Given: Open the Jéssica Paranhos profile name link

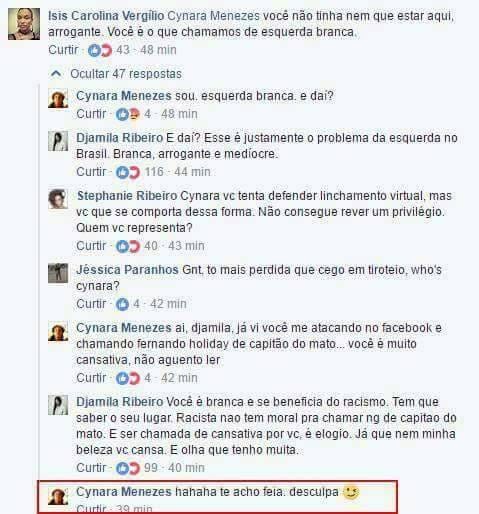Looking at the screenshot, I should tap(127, 270).
